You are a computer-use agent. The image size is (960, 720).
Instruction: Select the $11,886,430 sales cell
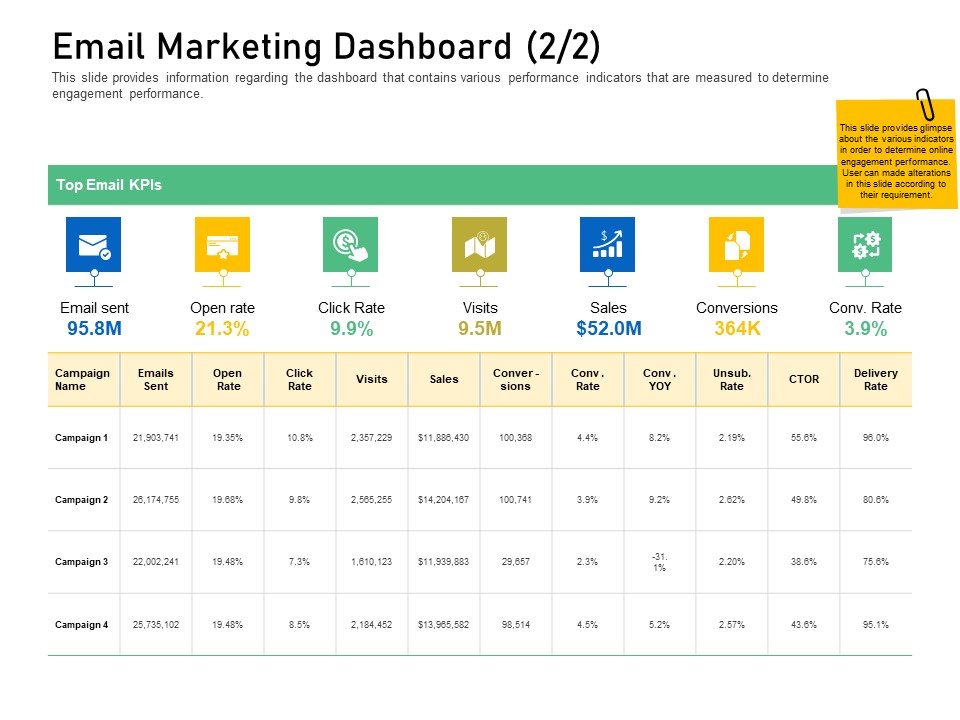point(443,438)
